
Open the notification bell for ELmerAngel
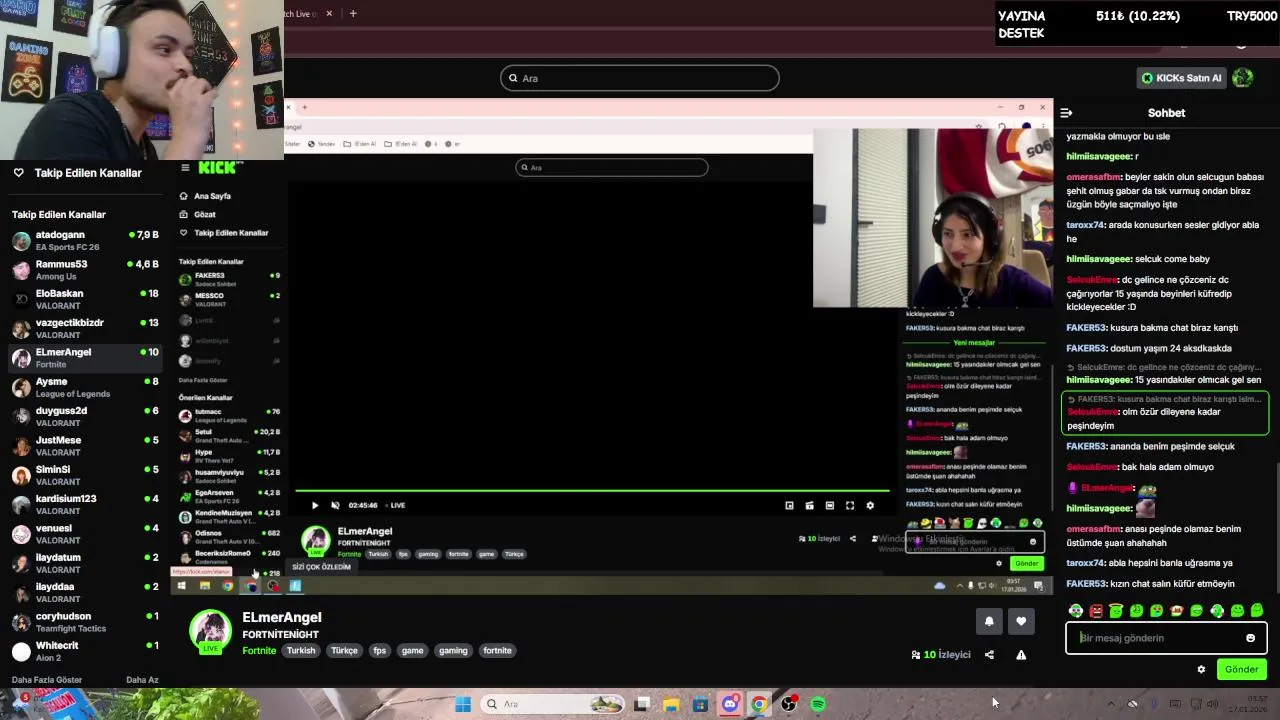(x=989, y=621)
